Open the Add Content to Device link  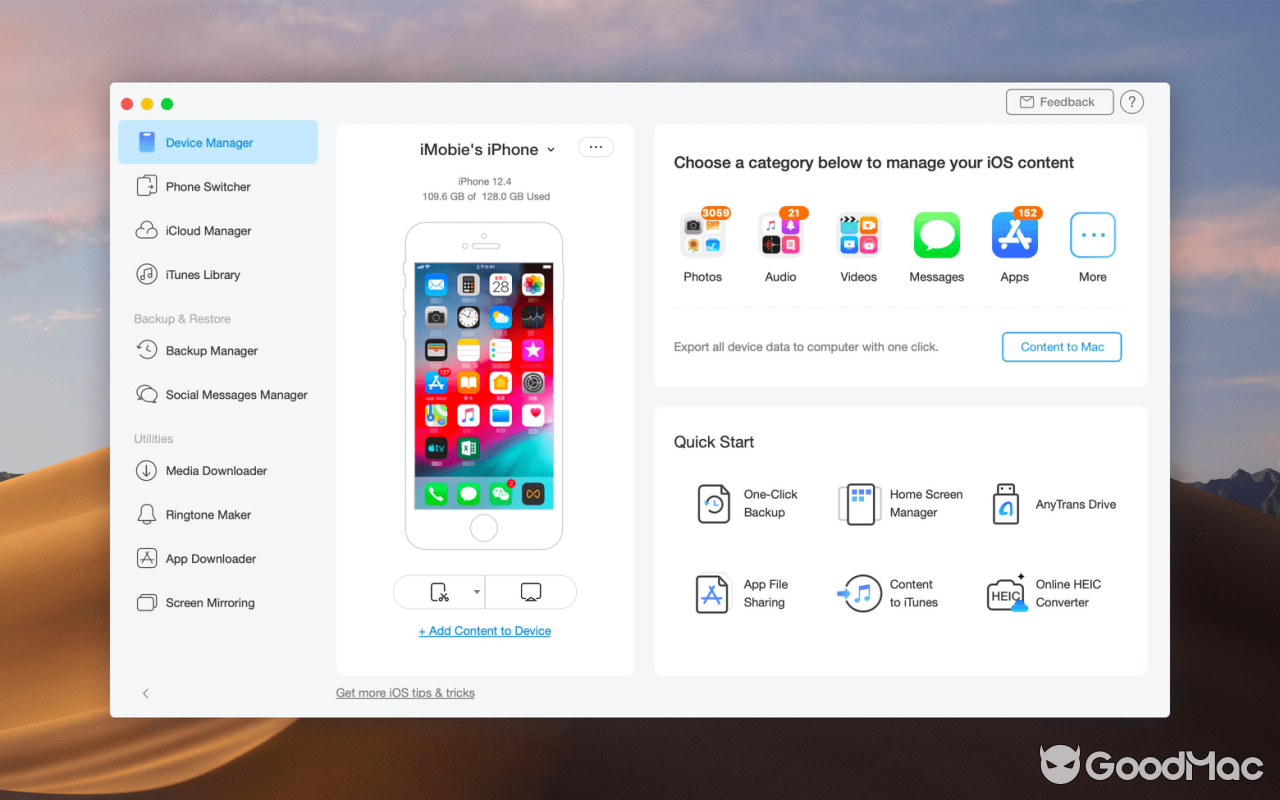pyautogui.click(x=484, y=630)
